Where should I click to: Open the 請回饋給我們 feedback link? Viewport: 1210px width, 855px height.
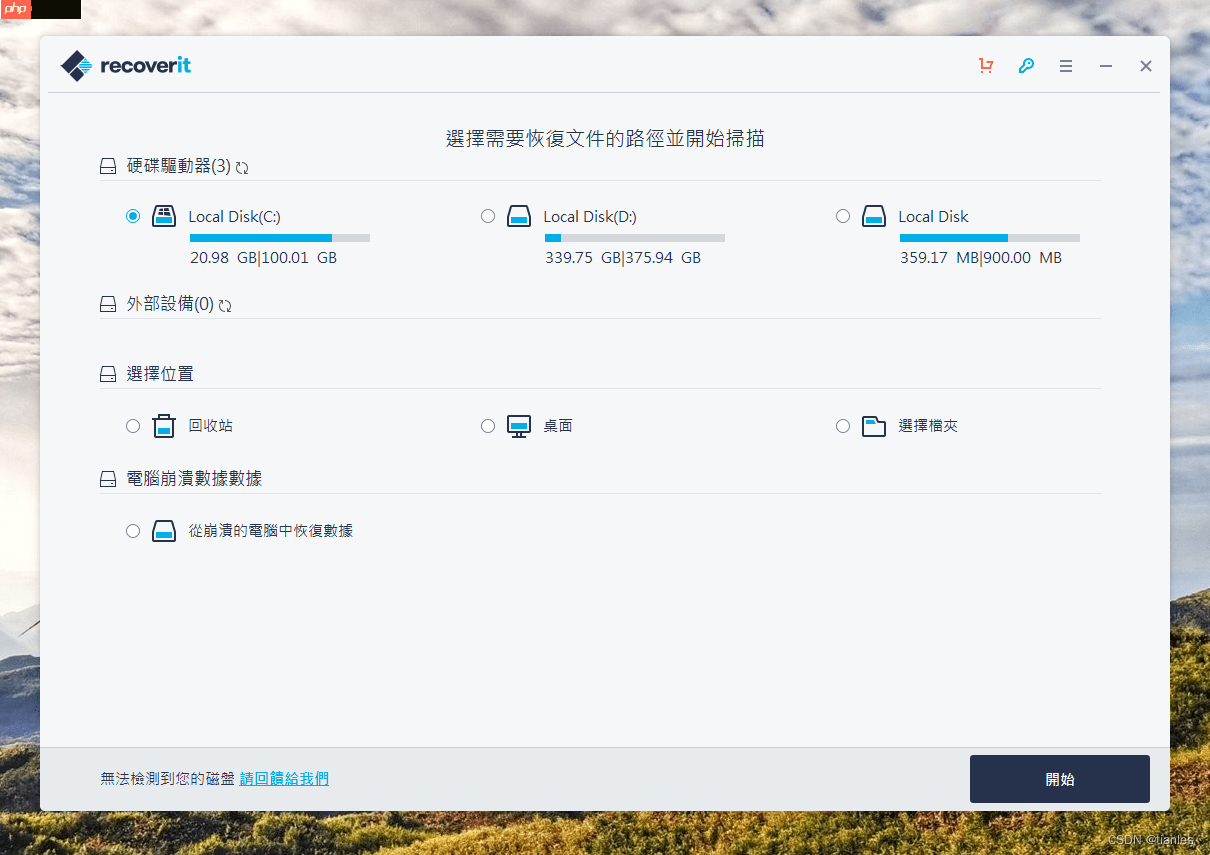click(283, 778)
